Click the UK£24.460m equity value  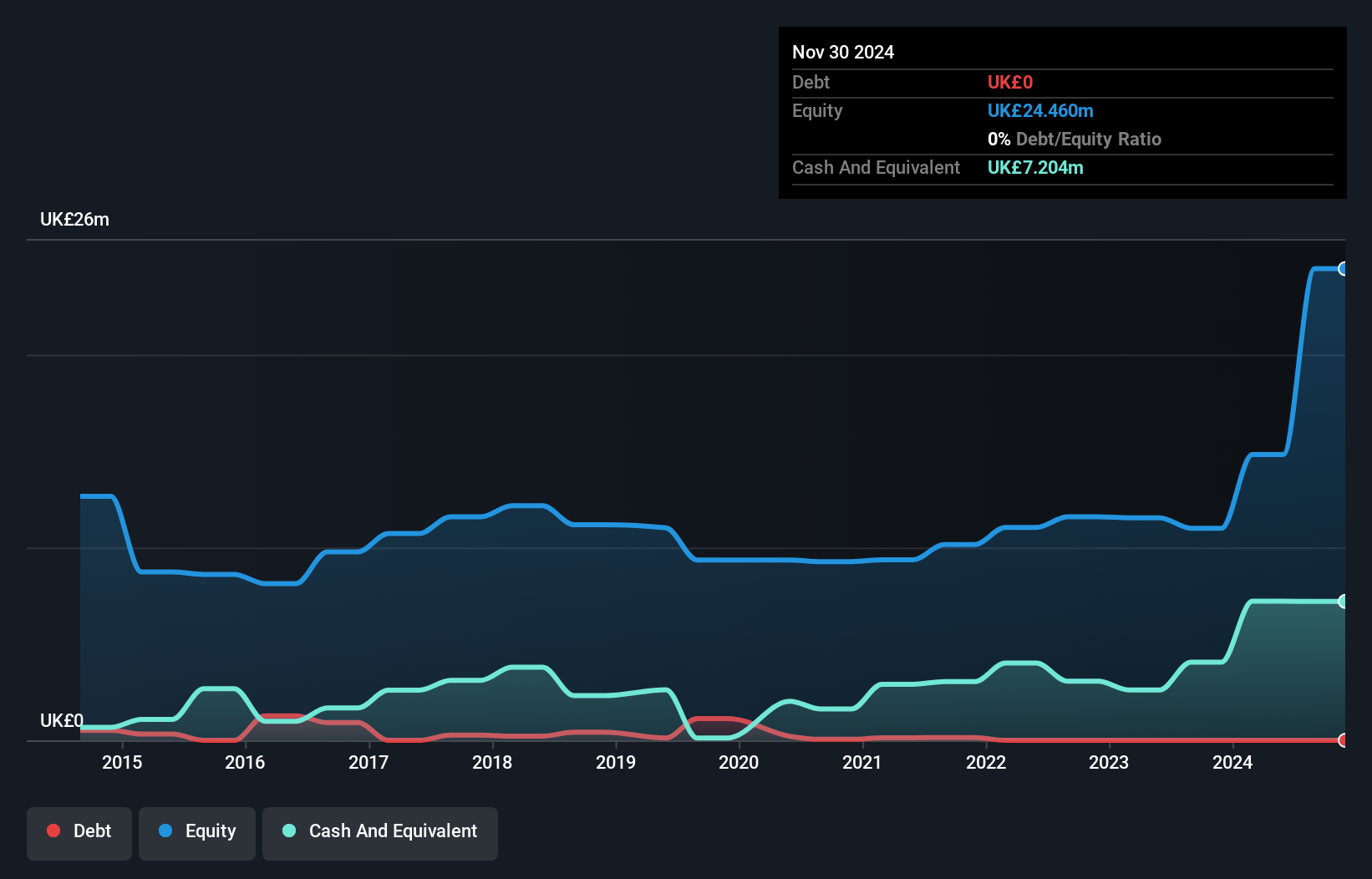[1040, 110]
